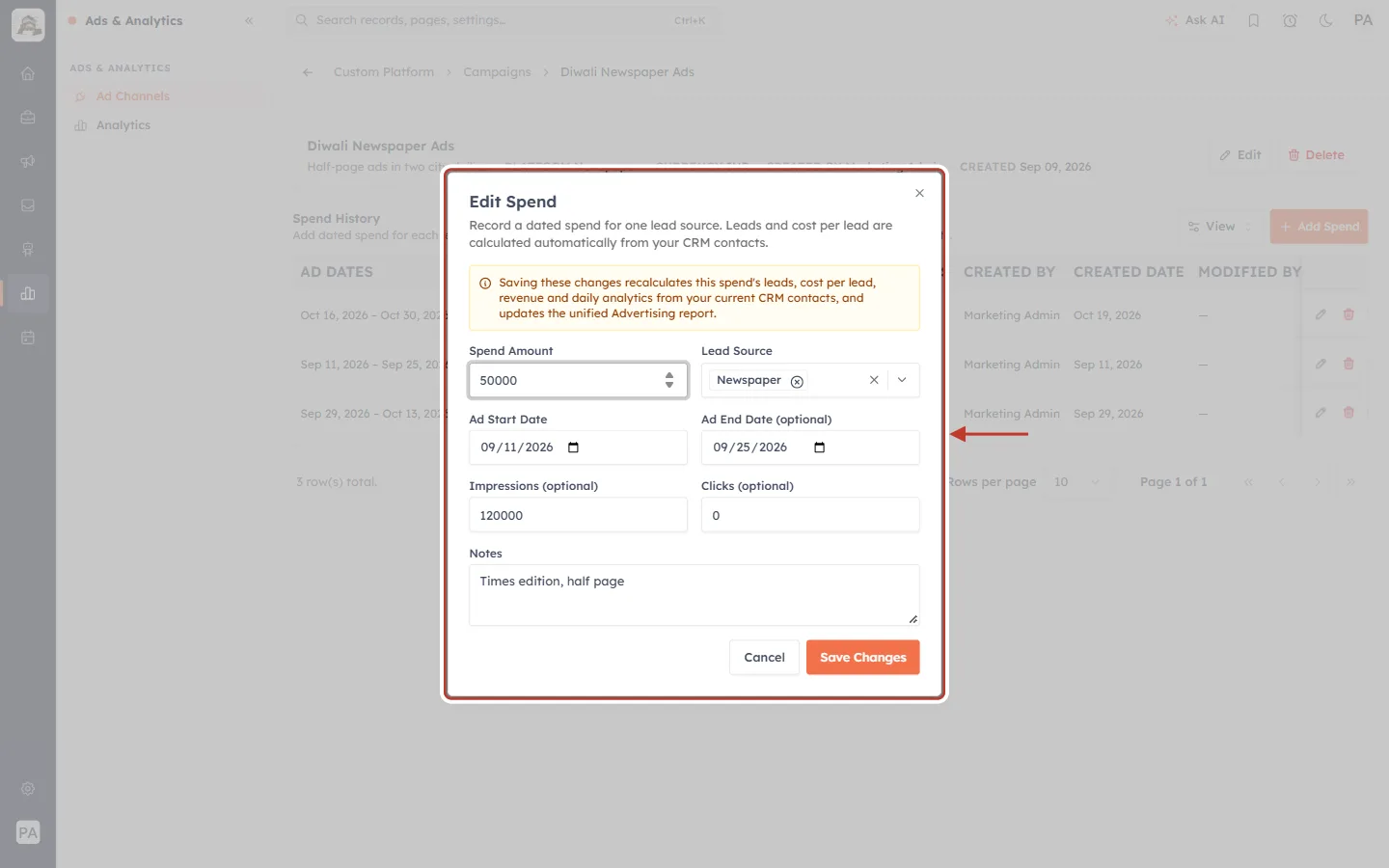Edit the Sep 11, 2026 spend row
The height and width of the screenshot is (868, 1389).
[1321, 364]
